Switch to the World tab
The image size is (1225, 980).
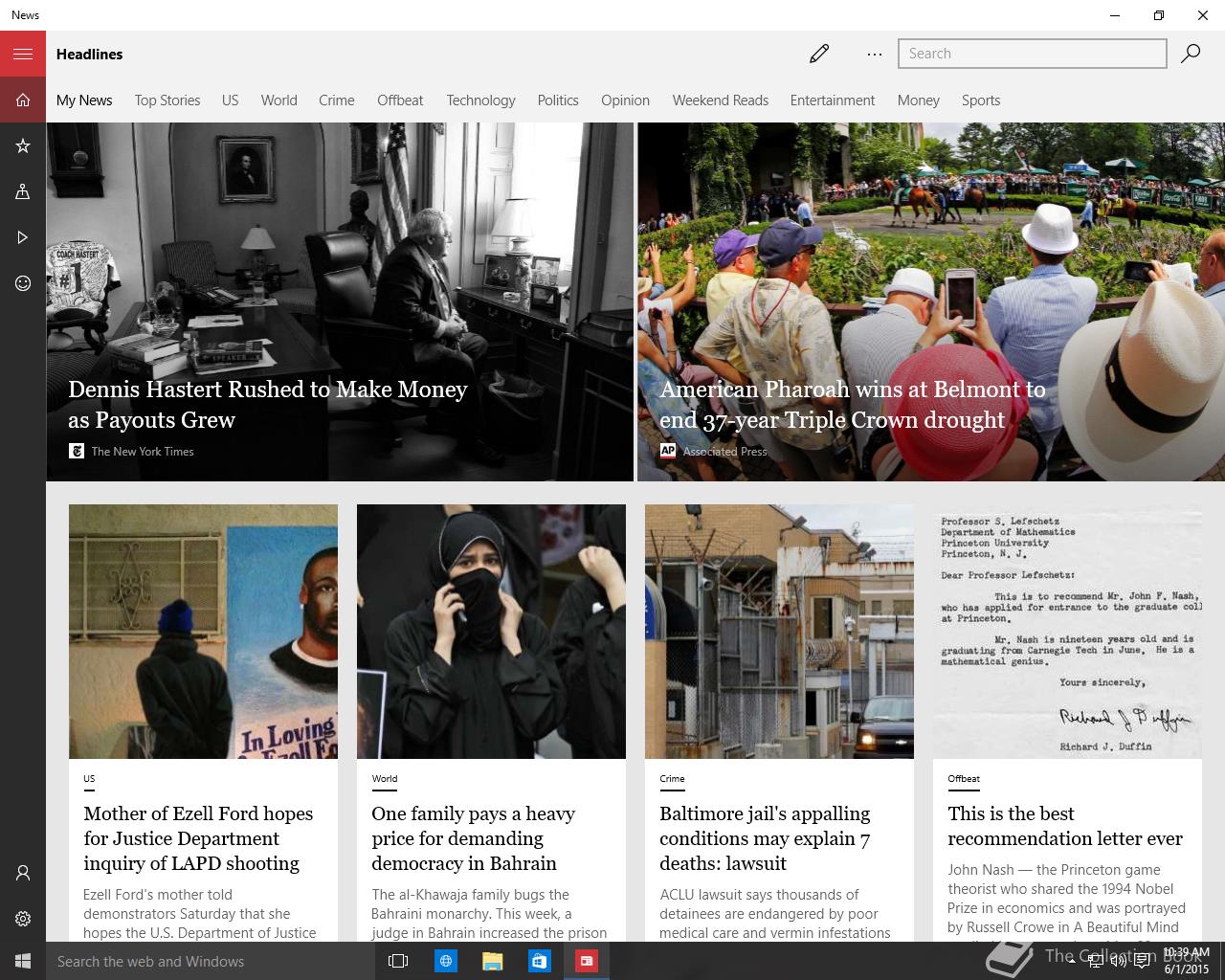pyautogui.click(x=279, y=100)
